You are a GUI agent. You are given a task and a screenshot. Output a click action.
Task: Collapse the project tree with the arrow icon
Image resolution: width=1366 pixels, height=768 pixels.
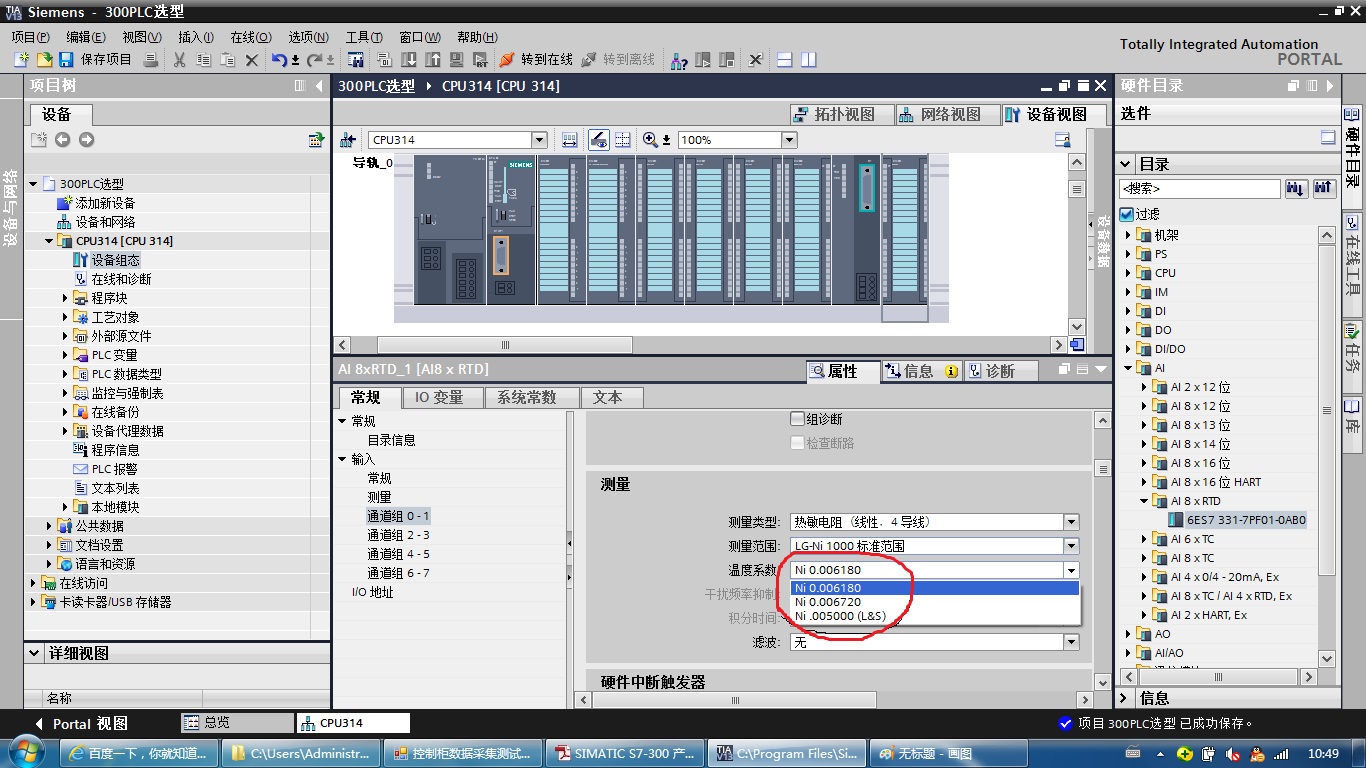tap(320, 86)
